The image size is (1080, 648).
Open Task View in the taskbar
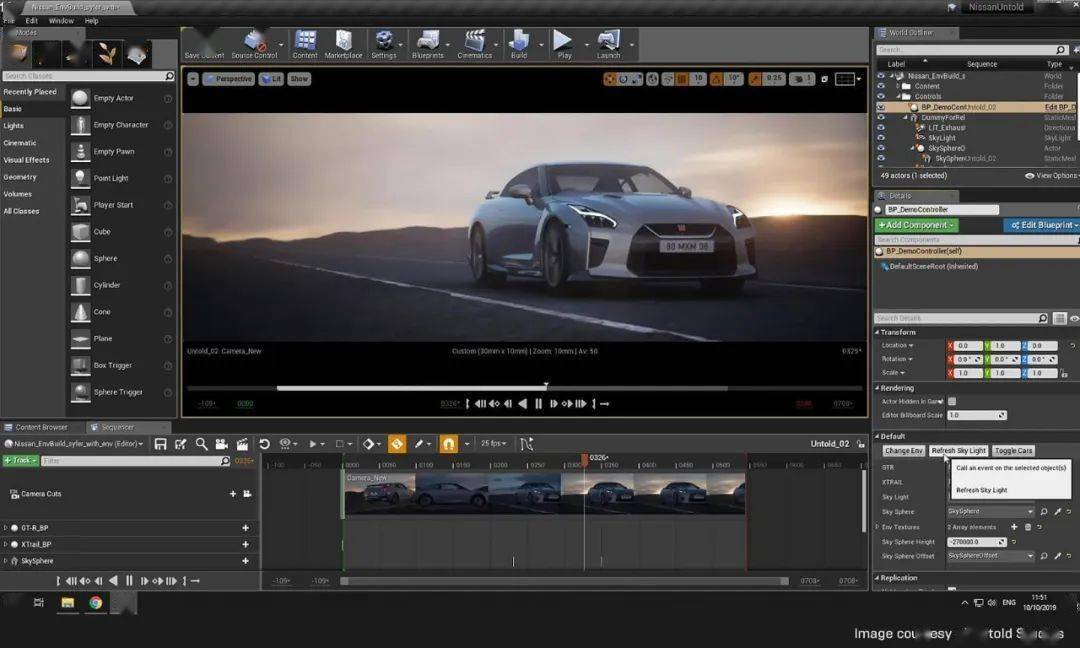(x=39, y=603)
